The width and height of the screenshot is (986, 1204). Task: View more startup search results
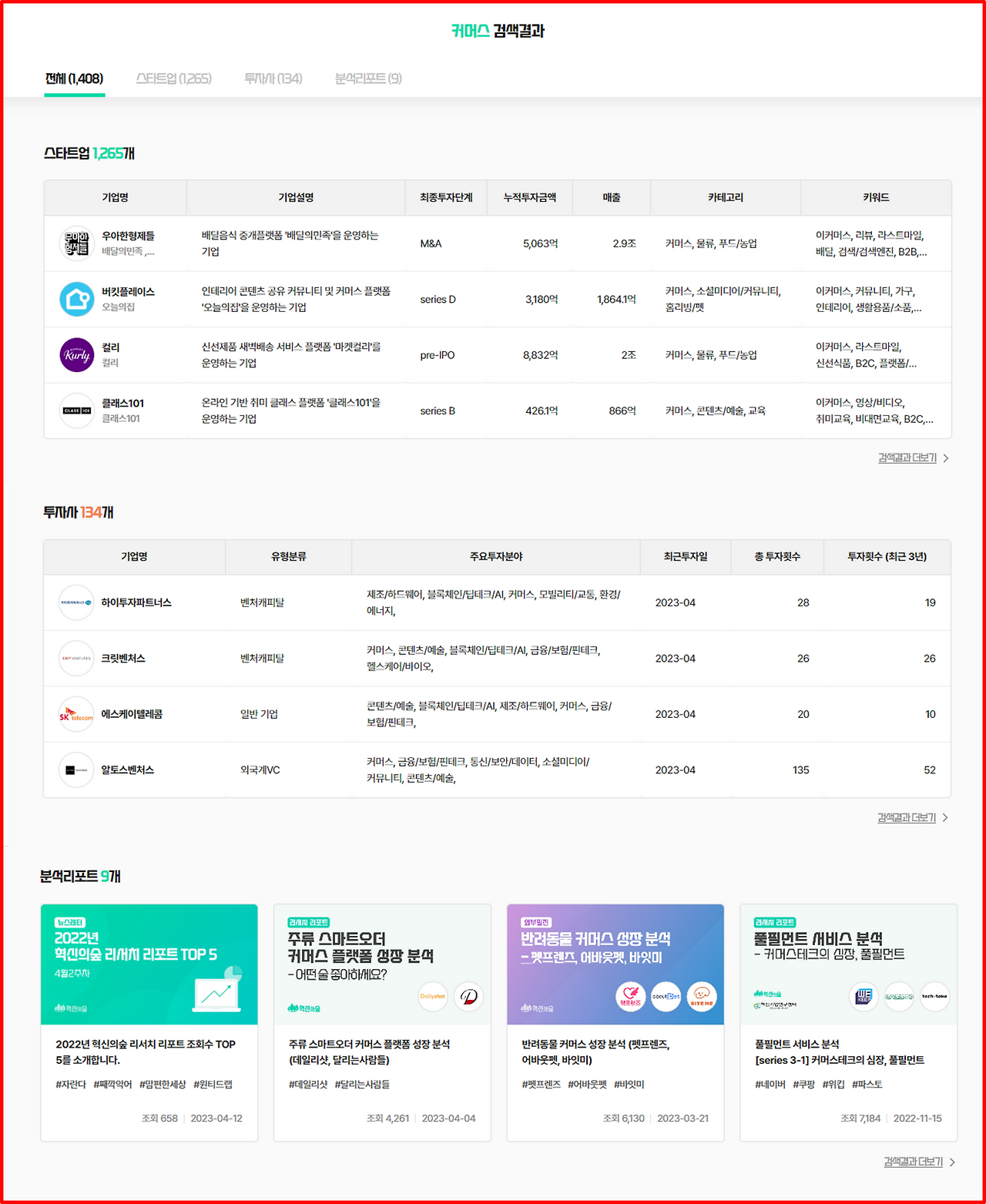point(907,458)
